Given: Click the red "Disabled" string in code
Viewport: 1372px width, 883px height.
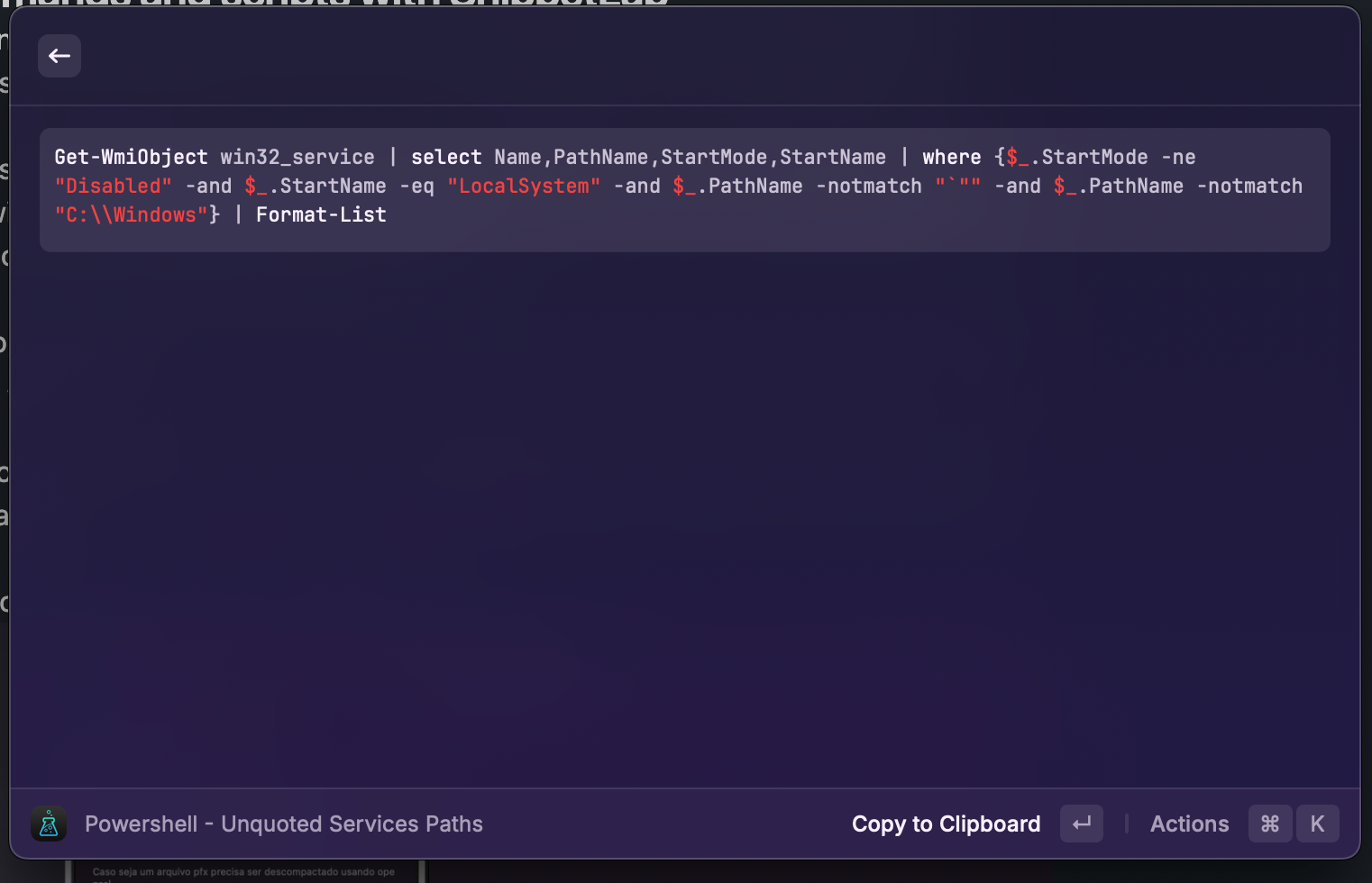Looking at the screenshot, I should (x=113, y=186).
